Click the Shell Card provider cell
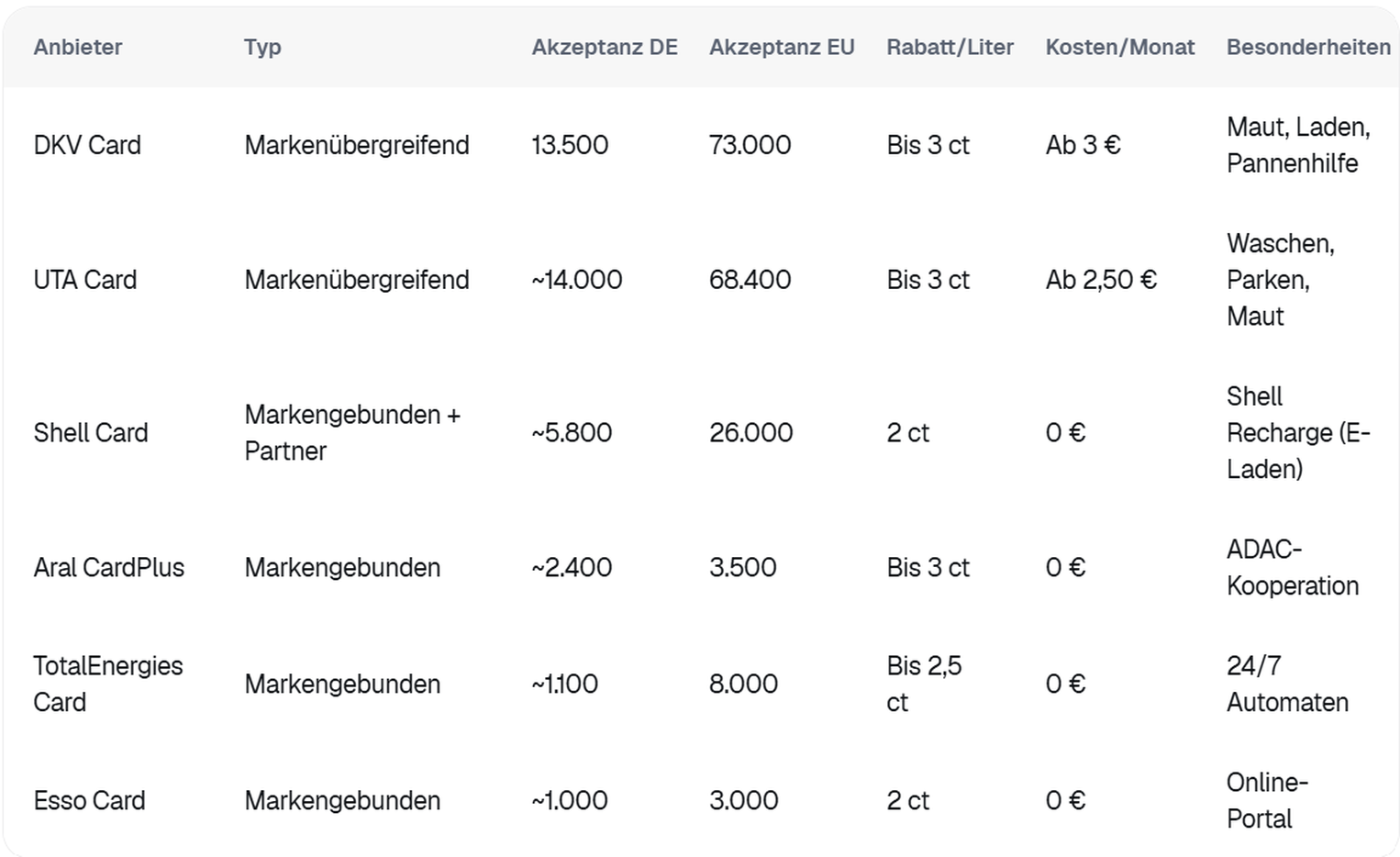The width and height of the screenshot is (1400, 857). [91, 433]
